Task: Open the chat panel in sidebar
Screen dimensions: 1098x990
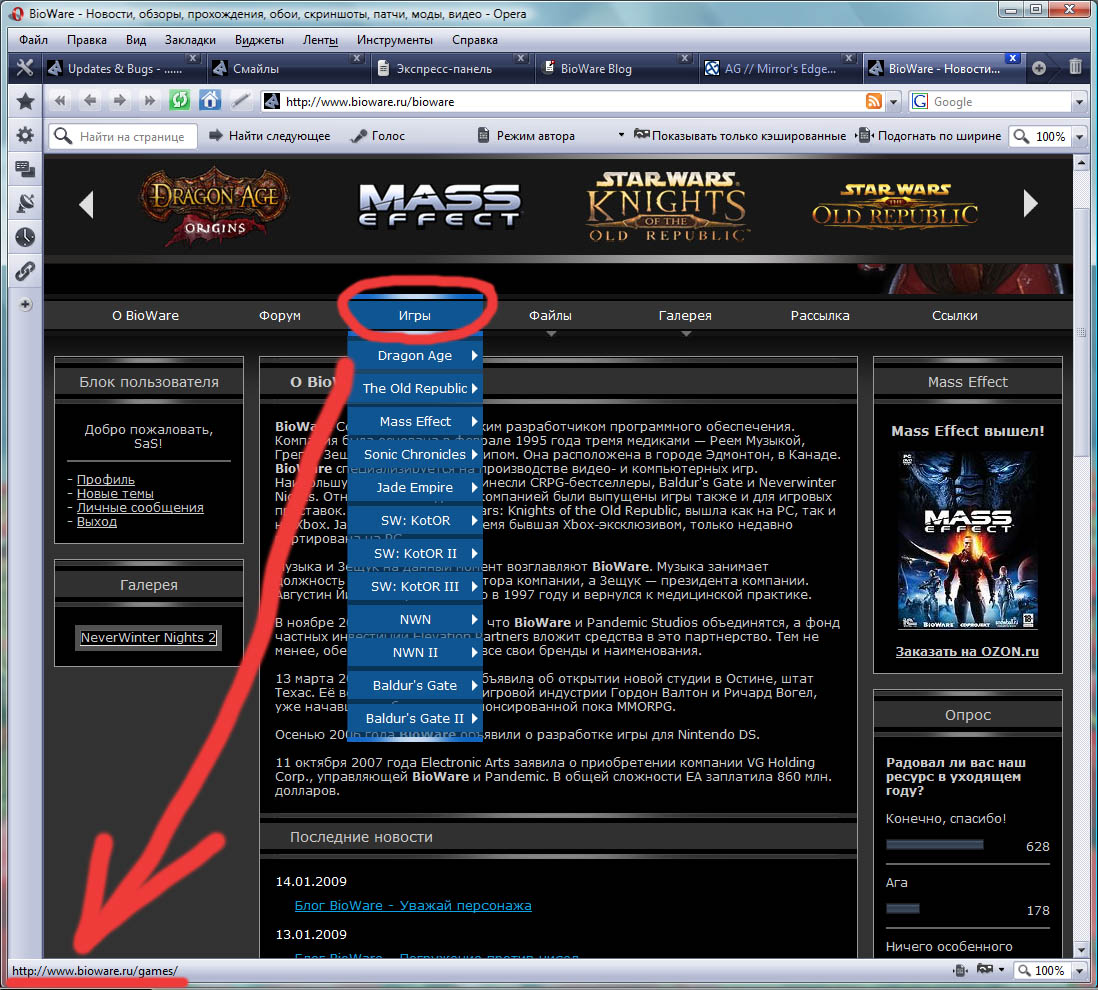Action: pyautogui.click(x=25, y=169)
